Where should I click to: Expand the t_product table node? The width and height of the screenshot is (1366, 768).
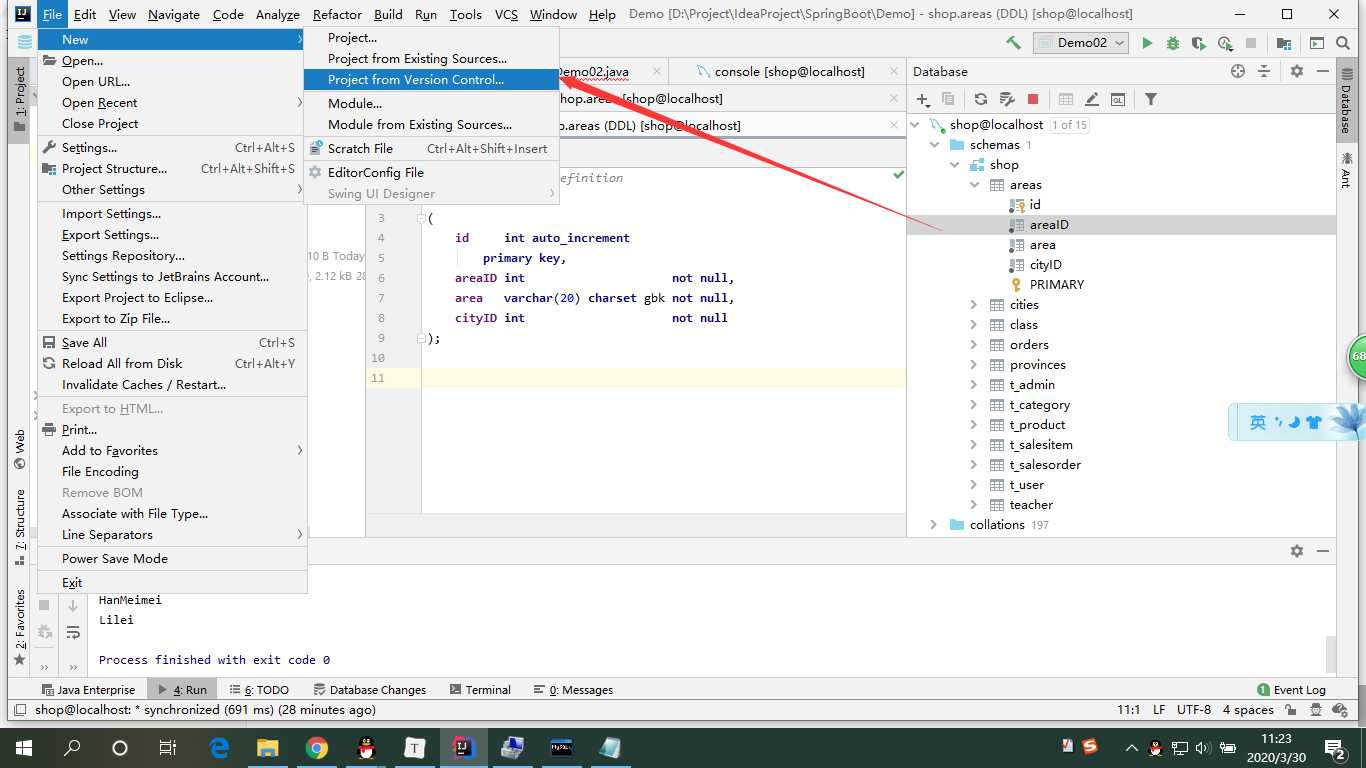click(974, 425)
